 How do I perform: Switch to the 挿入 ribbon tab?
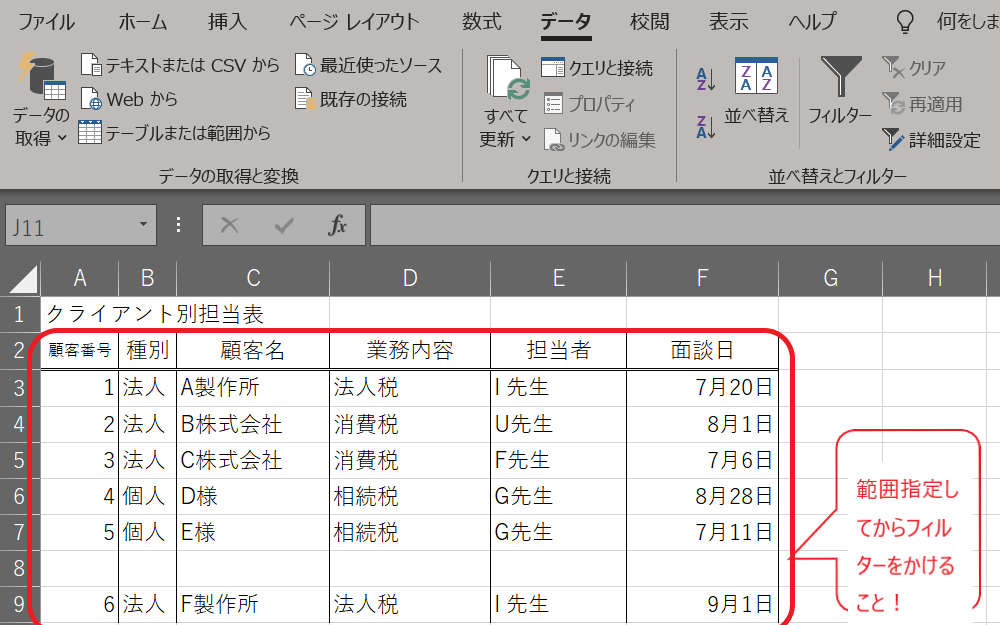(228, 21)
